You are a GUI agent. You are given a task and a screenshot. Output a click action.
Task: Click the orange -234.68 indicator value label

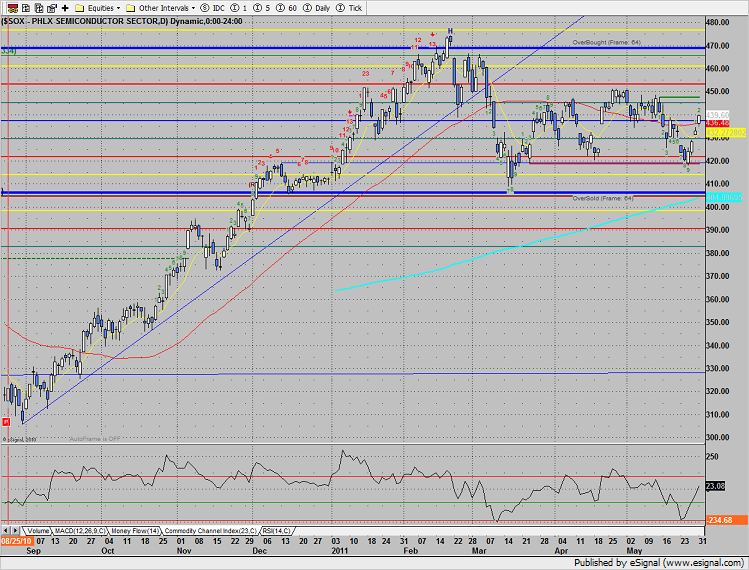click(x=727, y=520)
